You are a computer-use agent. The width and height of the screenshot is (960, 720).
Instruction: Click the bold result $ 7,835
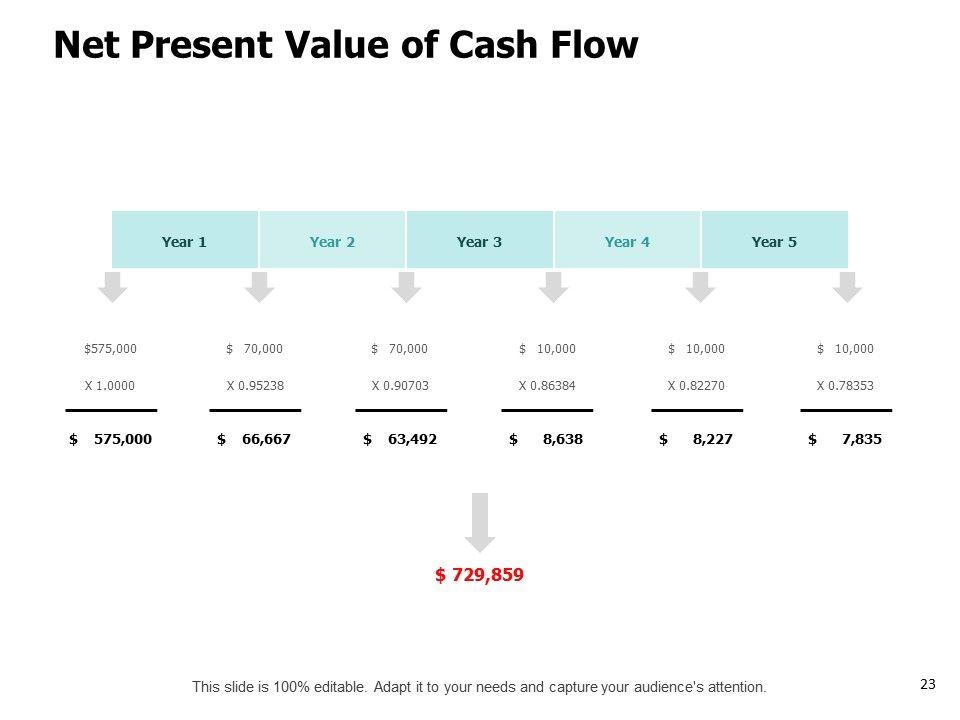(845, 439)
